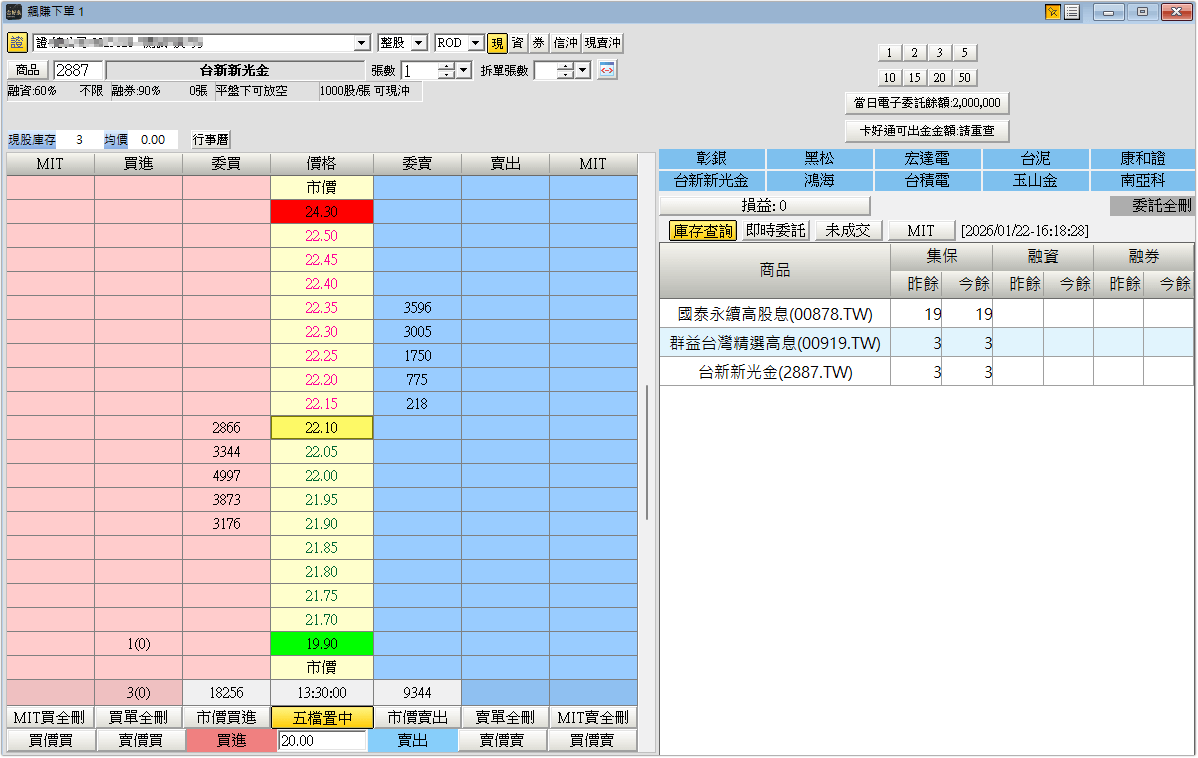Select 台積電 from the watchlist
The image size is (1198, 758).
pos(927,181)
